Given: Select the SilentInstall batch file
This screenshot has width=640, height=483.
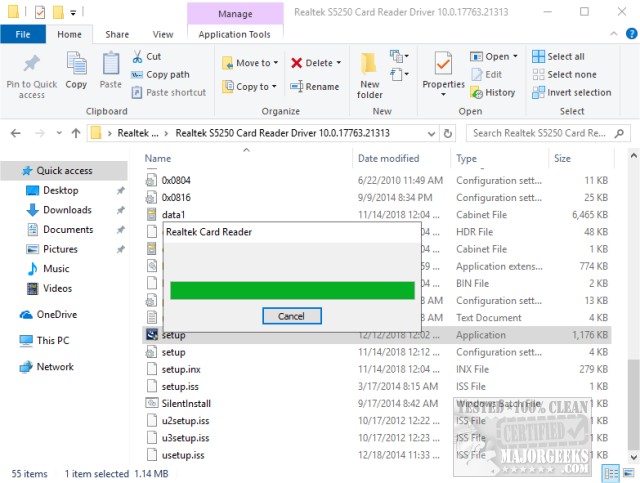Looking at the screenshot, I should [x=376, y=403].
